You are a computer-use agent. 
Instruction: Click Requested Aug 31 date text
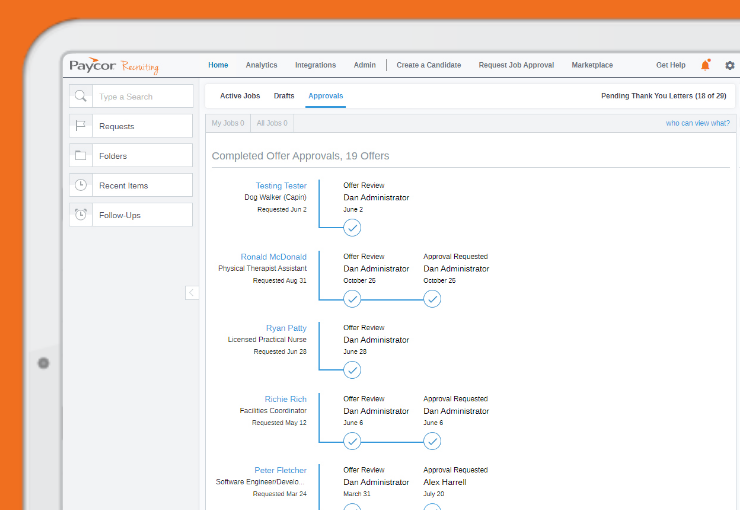coord(279,281)
